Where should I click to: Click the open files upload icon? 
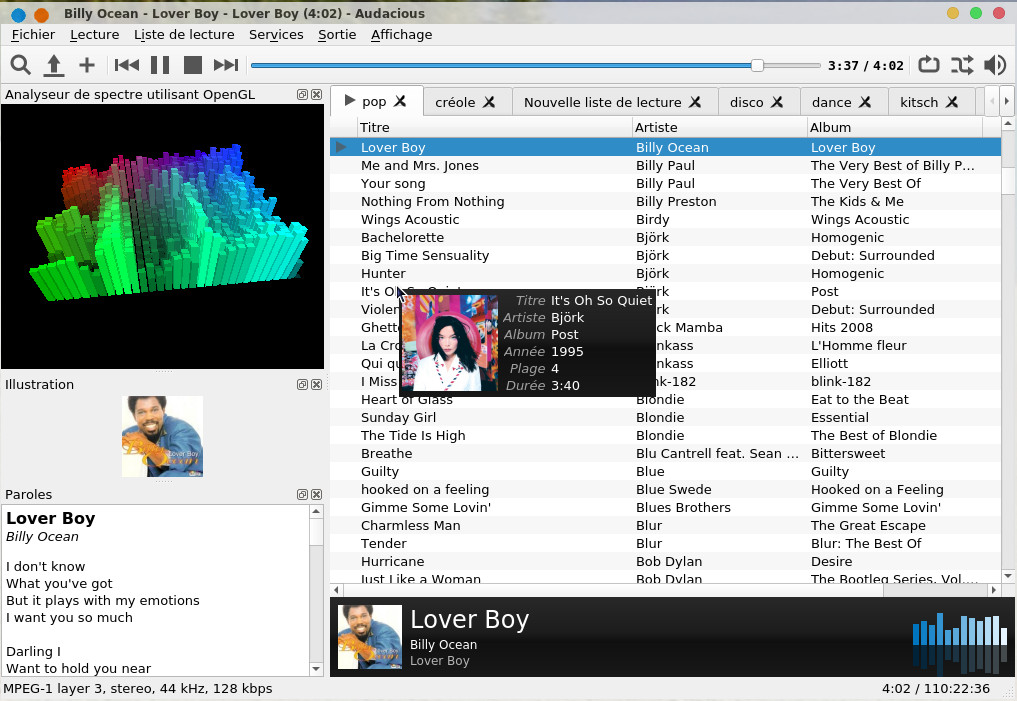pyautogui.click(x=54, y=66)
